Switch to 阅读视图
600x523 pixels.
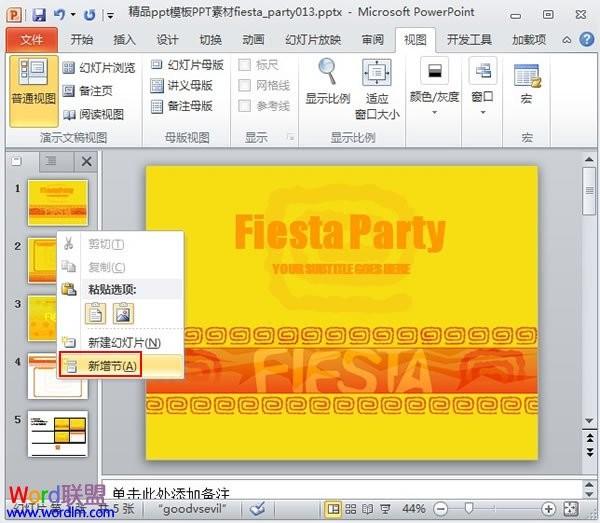point(93,114)
